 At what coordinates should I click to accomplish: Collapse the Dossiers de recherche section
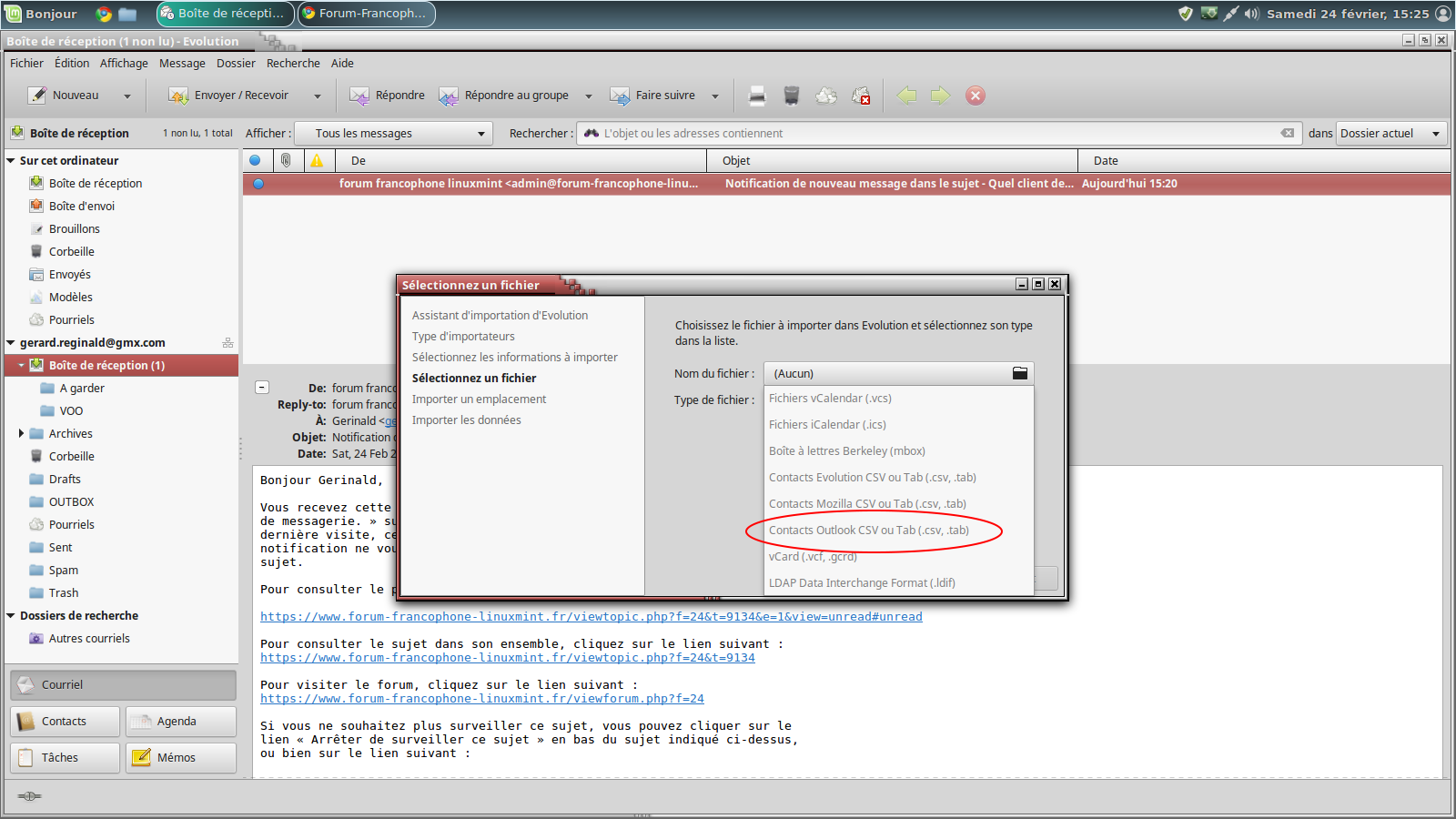(11, 616)
